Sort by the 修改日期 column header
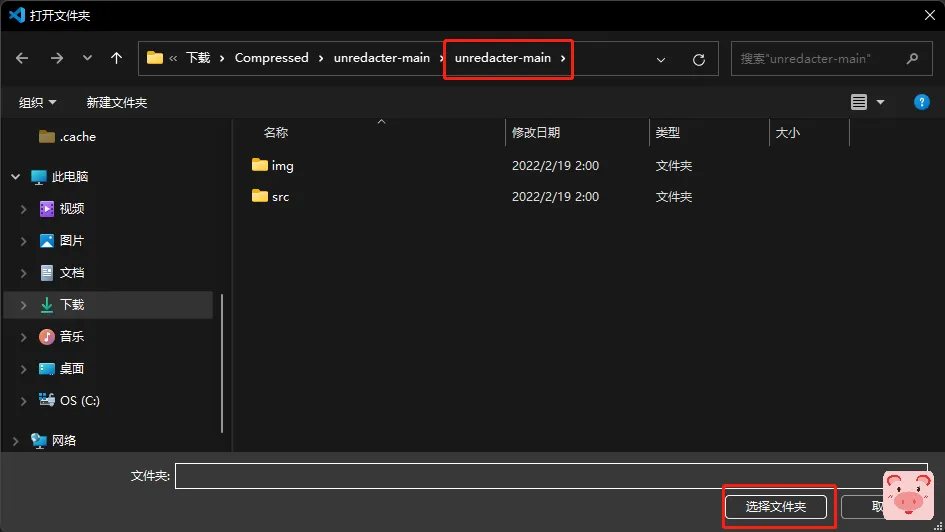 pos(536,133)
